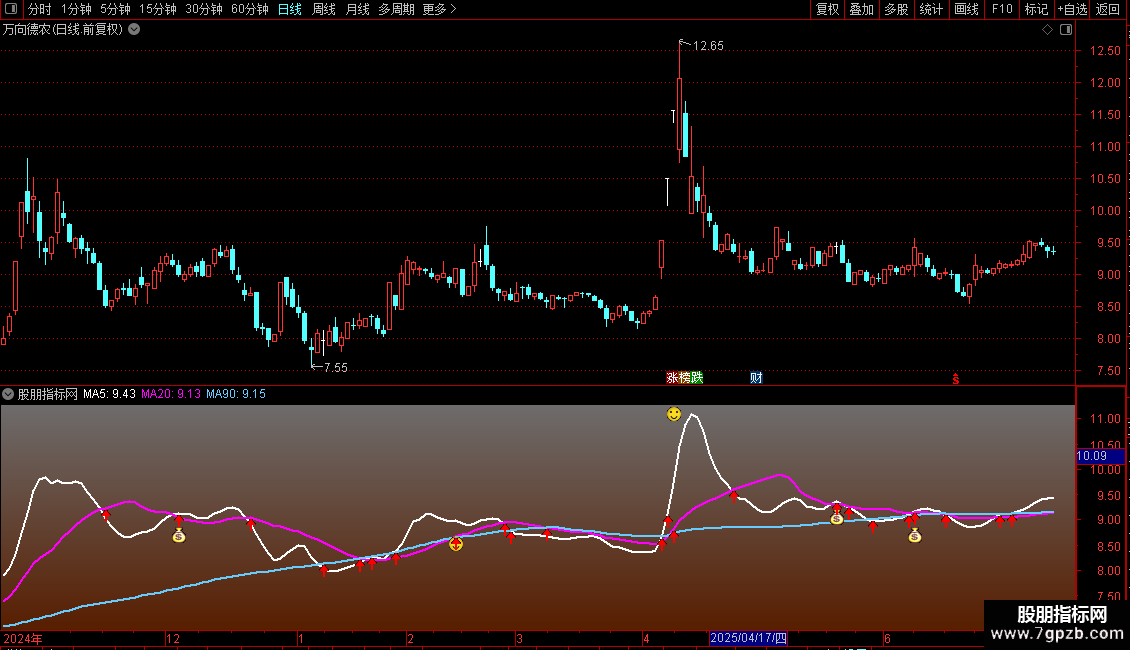Click the MA5: 9.43 value label

(x=109, y=394)
